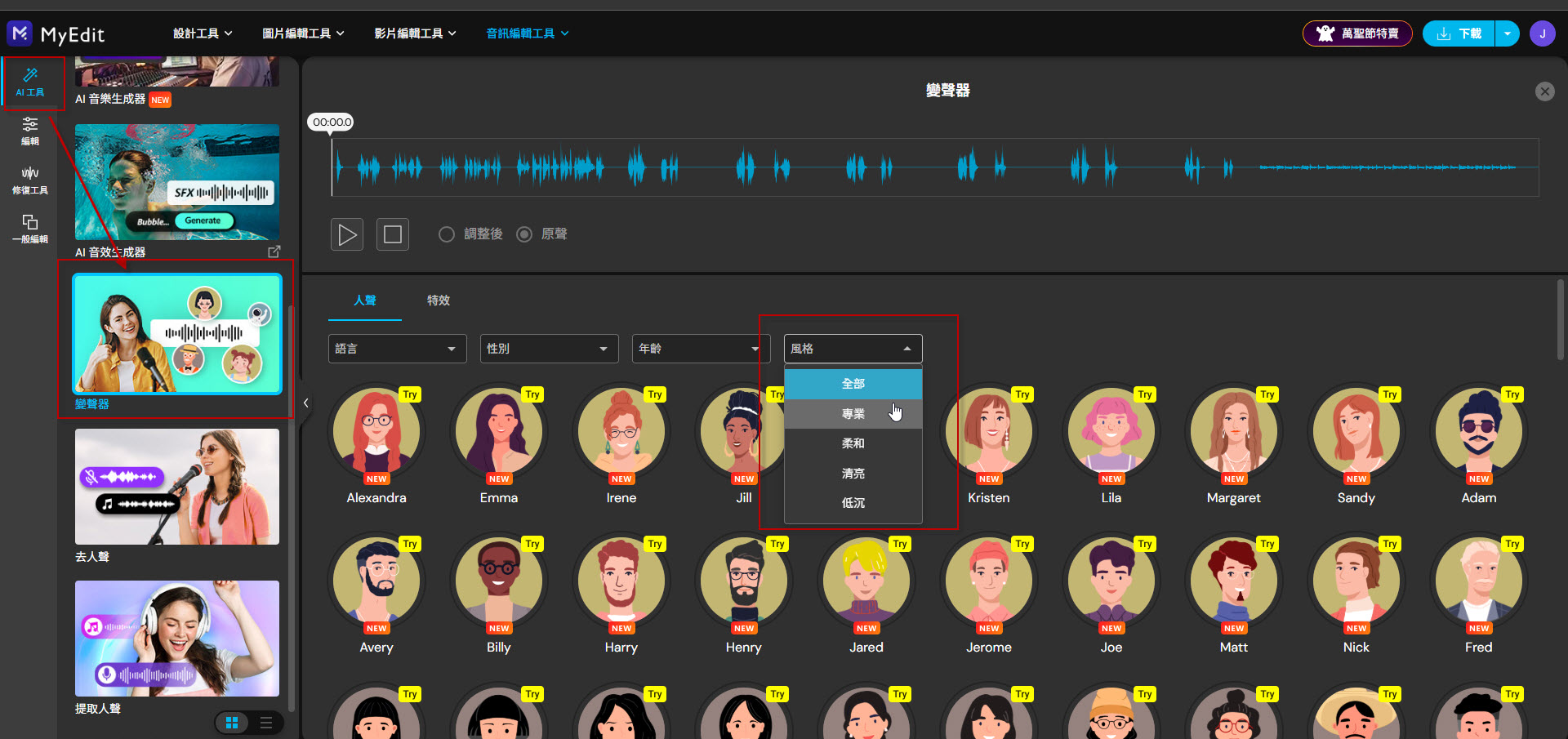1568x739 pixels.
Task: Select the 原聲 radio option
Action: (x=524, y=234)
